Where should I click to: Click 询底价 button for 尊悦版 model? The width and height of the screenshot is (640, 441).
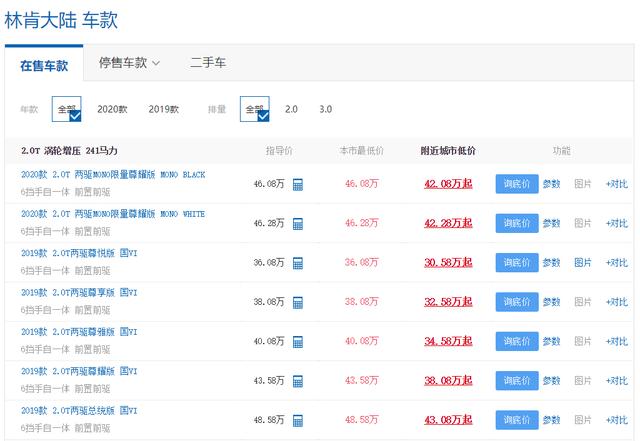517,263
